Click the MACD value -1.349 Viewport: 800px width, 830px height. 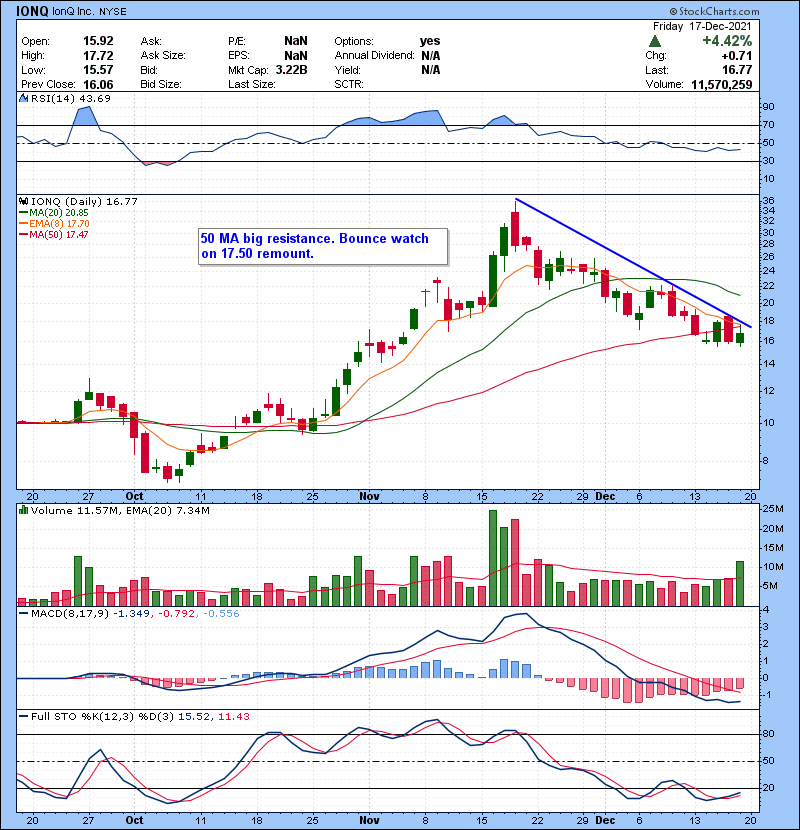(131, 614)
